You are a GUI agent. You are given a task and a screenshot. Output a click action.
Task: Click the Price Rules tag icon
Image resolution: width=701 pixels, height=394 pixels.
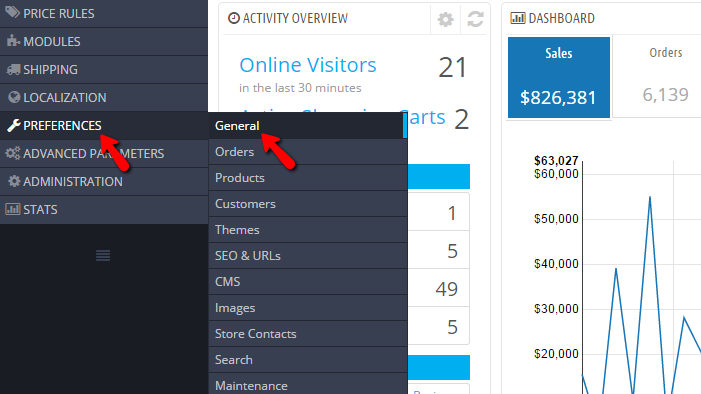(x=13, y=13)
